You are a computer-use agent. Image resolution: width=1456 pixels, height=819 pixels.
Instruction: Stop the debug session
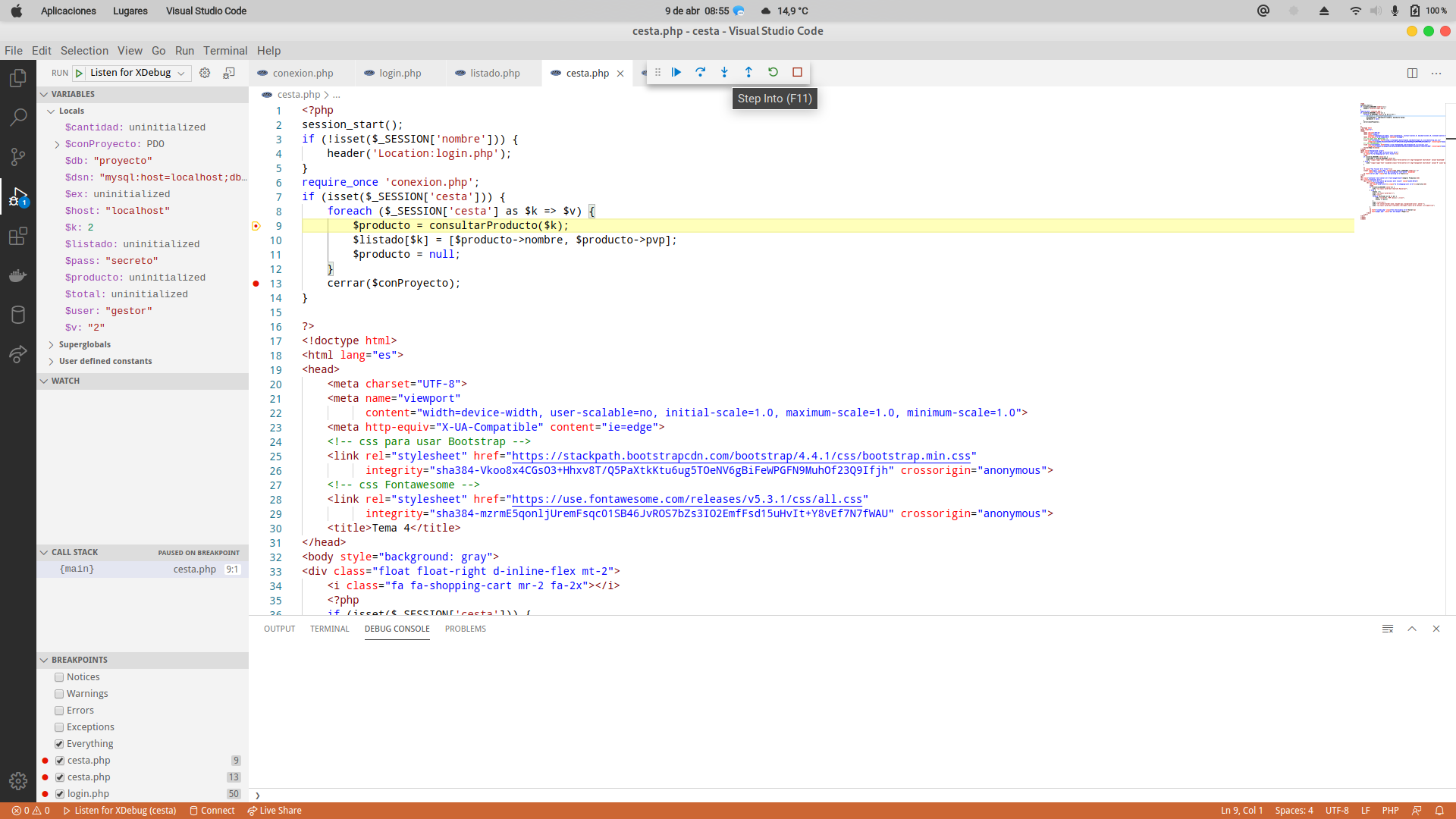pos(797,72)
